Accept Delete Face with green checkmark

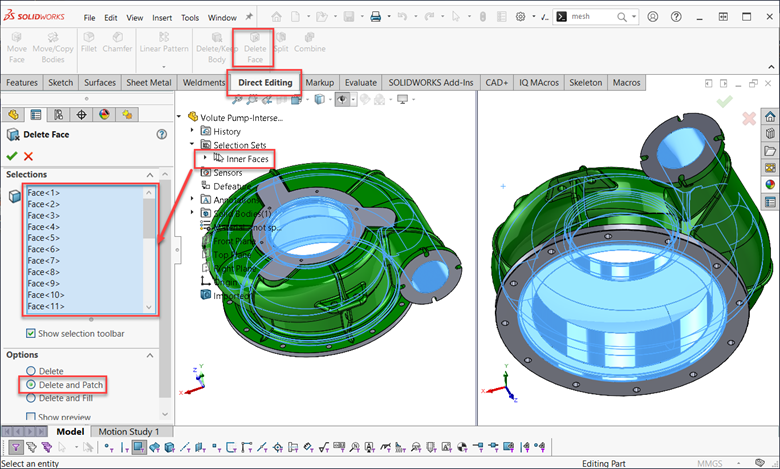(12, 156)
